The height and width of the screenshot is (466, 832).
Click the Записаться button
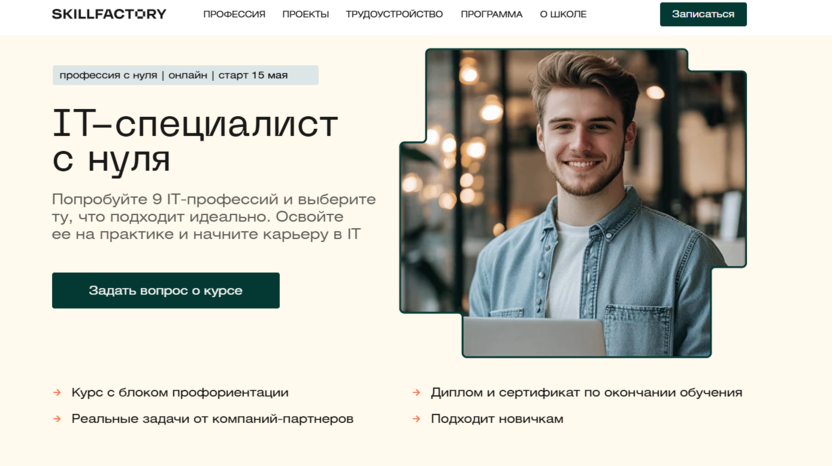[x=703, y=14]
